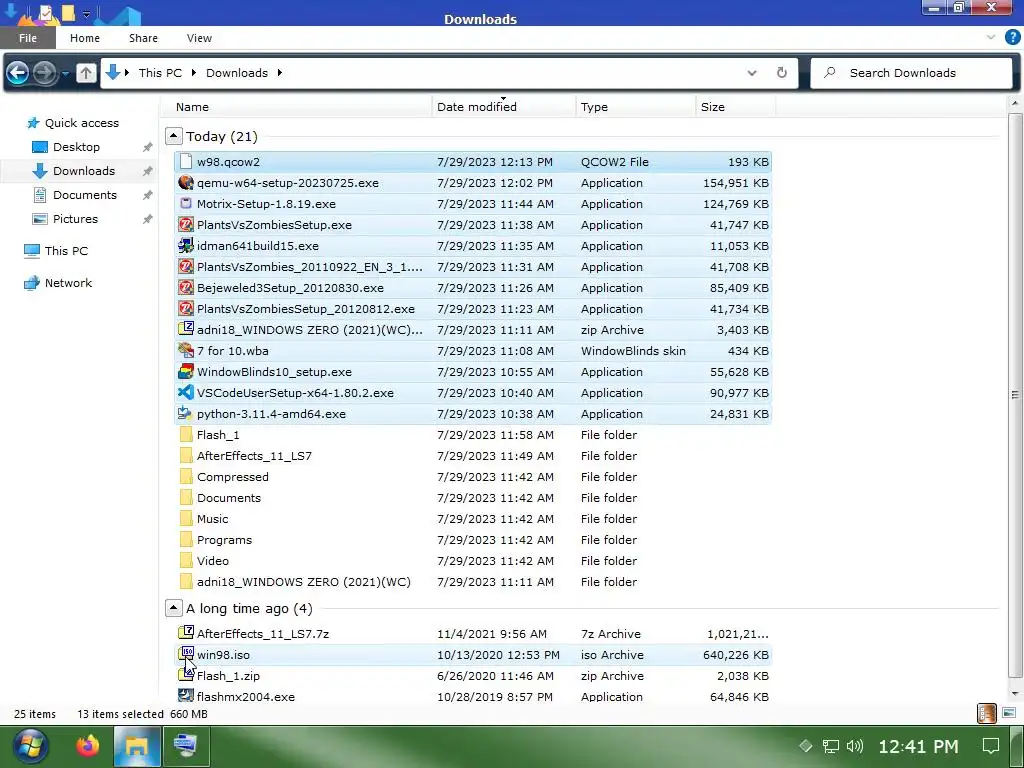This screenshot has height=768, width=1024.
Task: Go up one folder level
Action: (x=86, y=72)
